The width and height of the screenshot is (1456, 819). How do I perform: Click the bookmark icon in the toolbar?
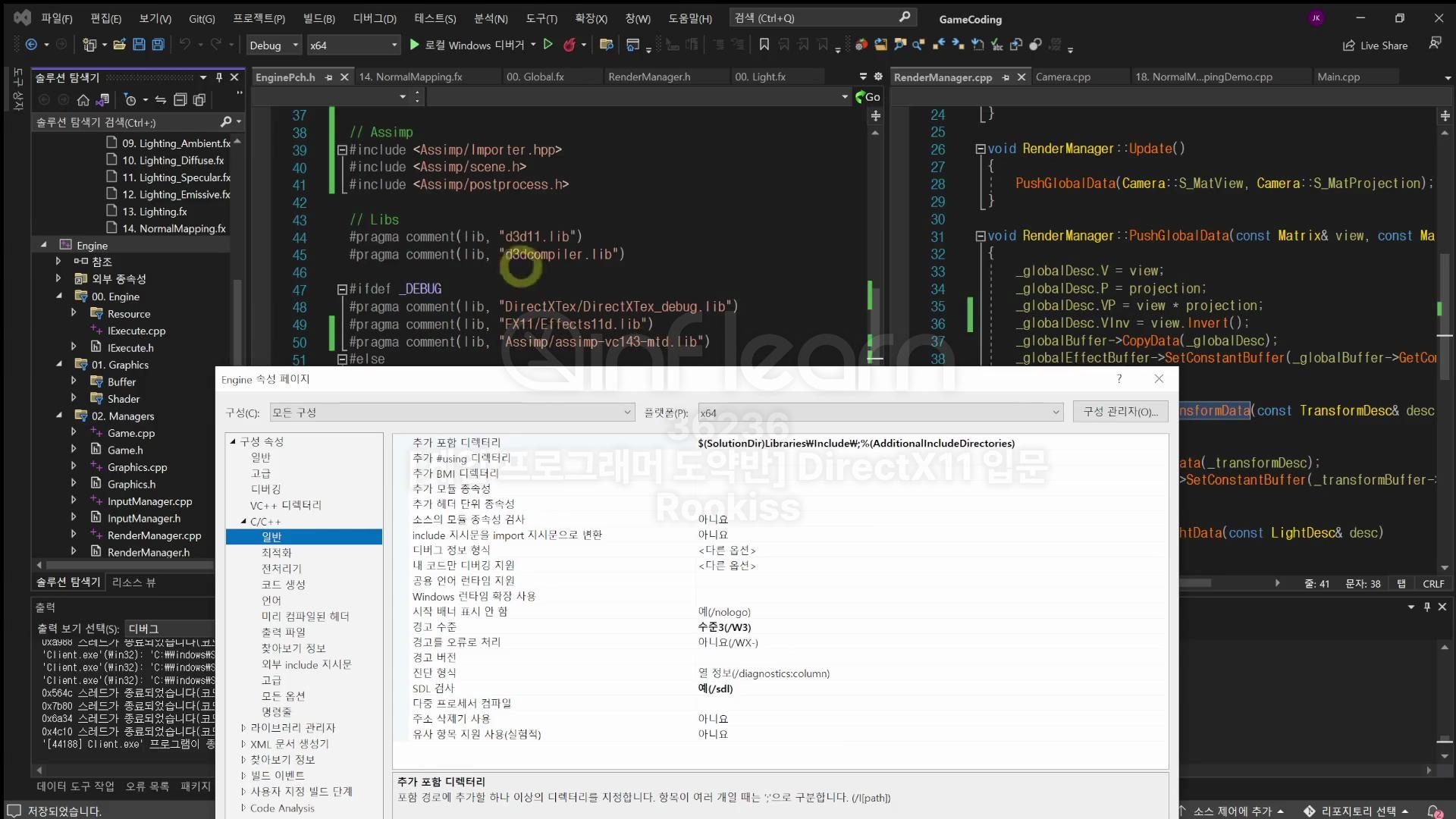coord(764,45)
